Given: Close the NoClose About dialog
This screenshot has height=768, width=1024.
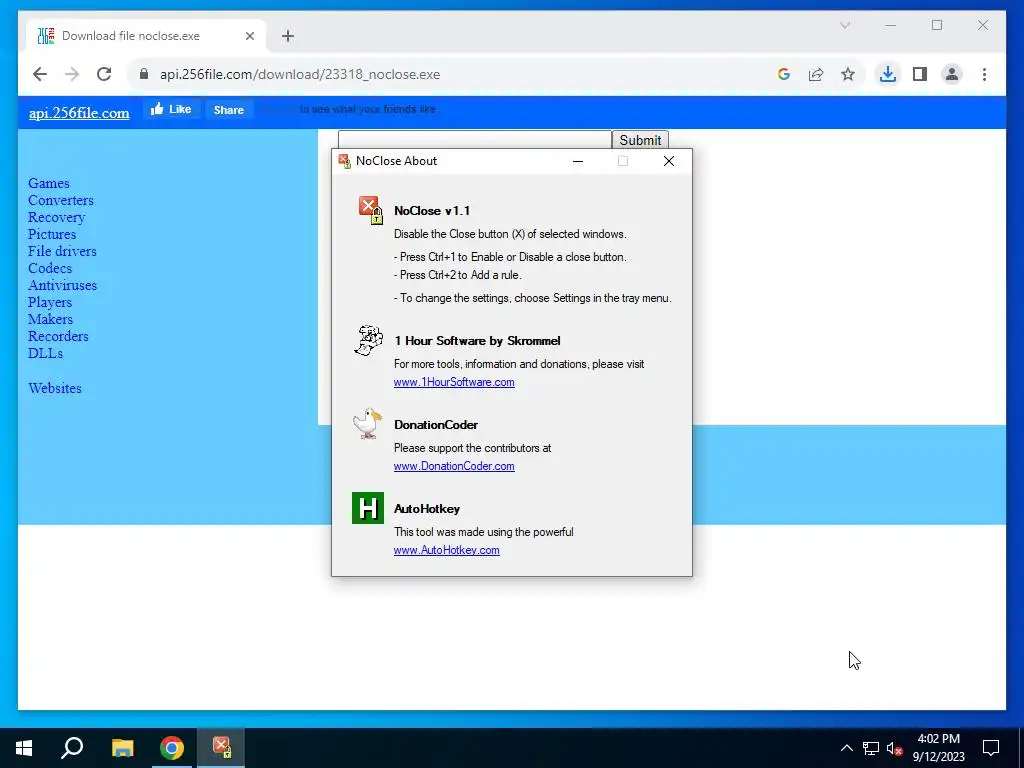Looking at the screenshot, I should (669, 161).
